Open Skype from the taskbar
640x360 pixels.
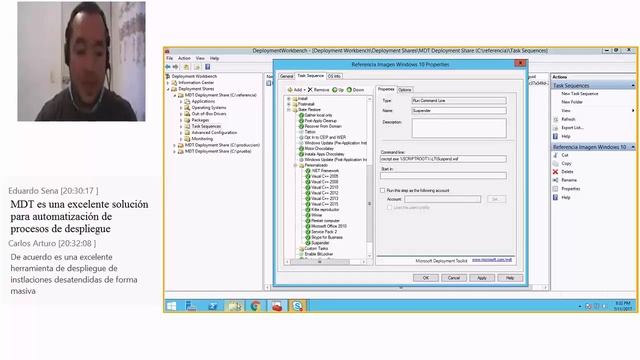pos(298,306)
